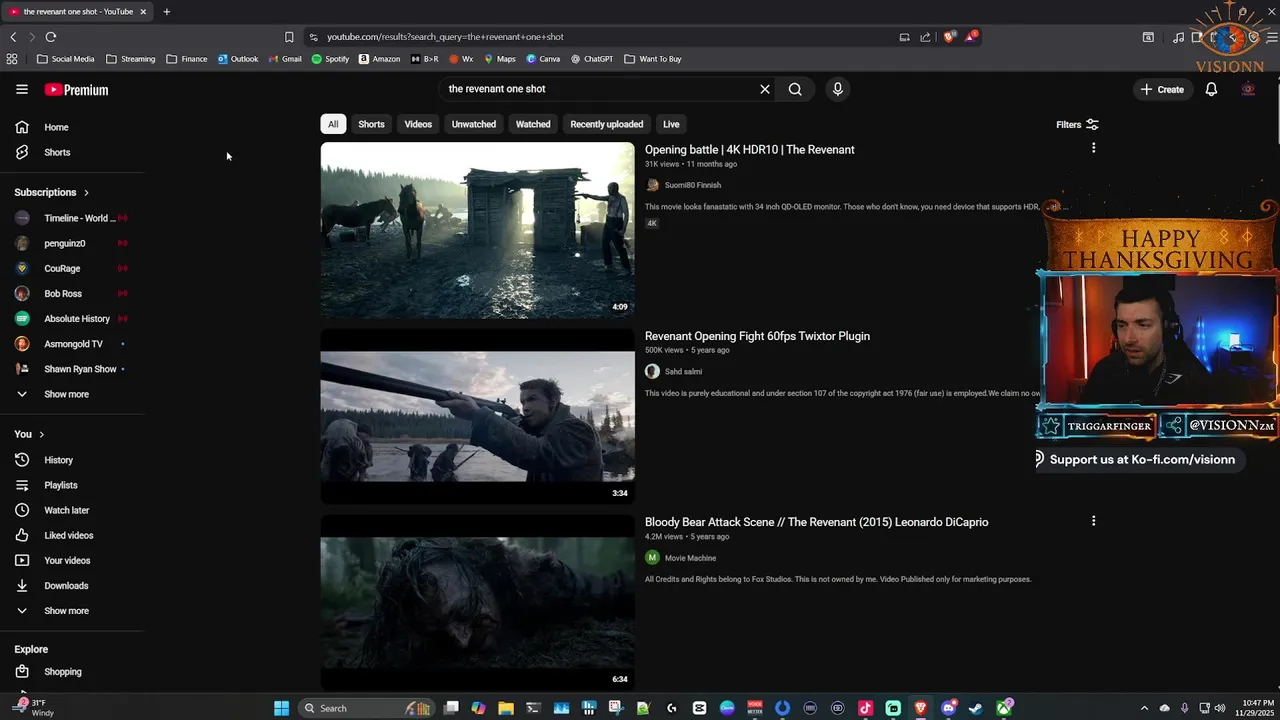Select the All filter chip

tap(333, 124)
